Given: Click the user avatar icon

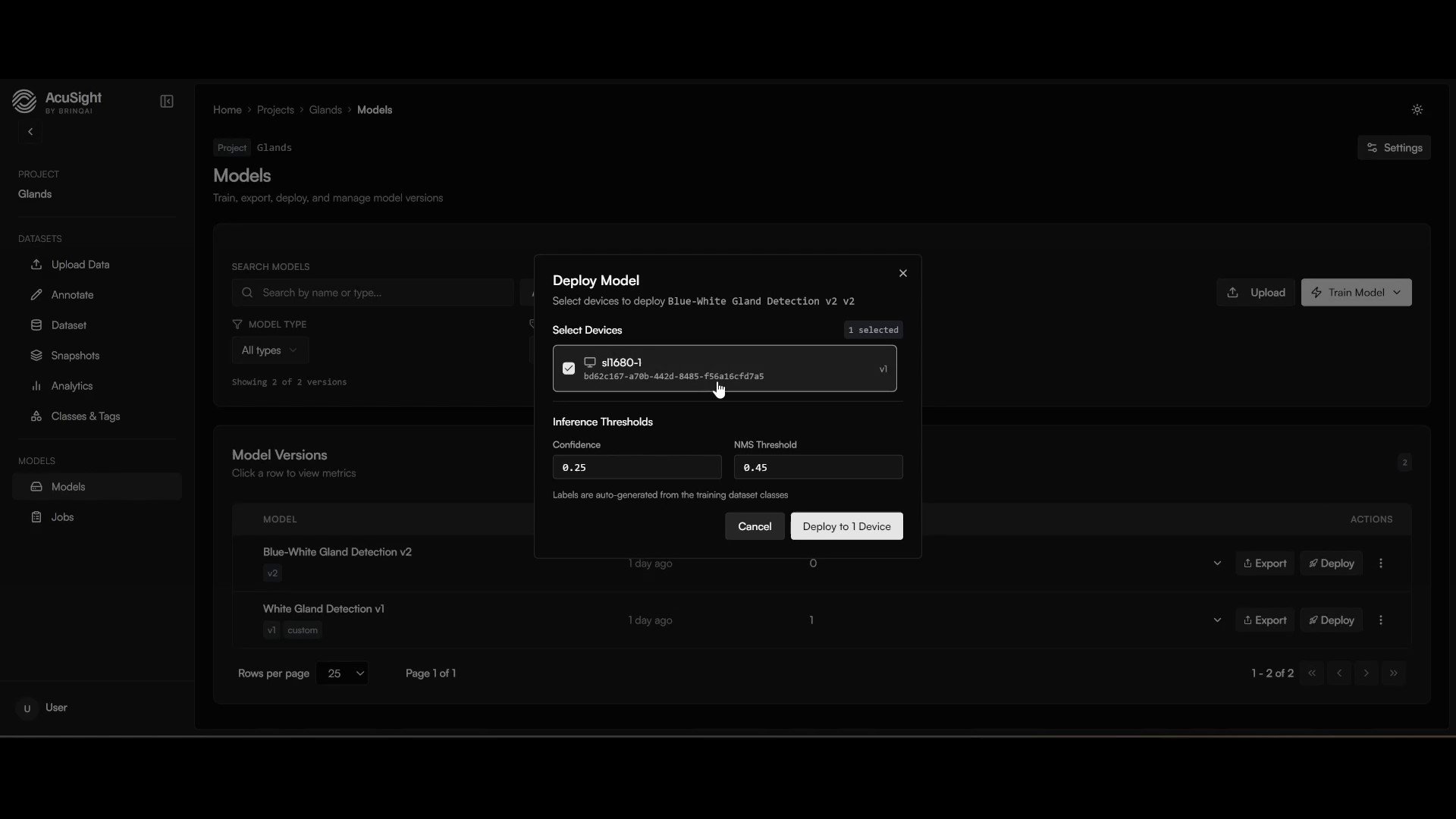Looking at the screenshot, I should click(x=27, y=708).
